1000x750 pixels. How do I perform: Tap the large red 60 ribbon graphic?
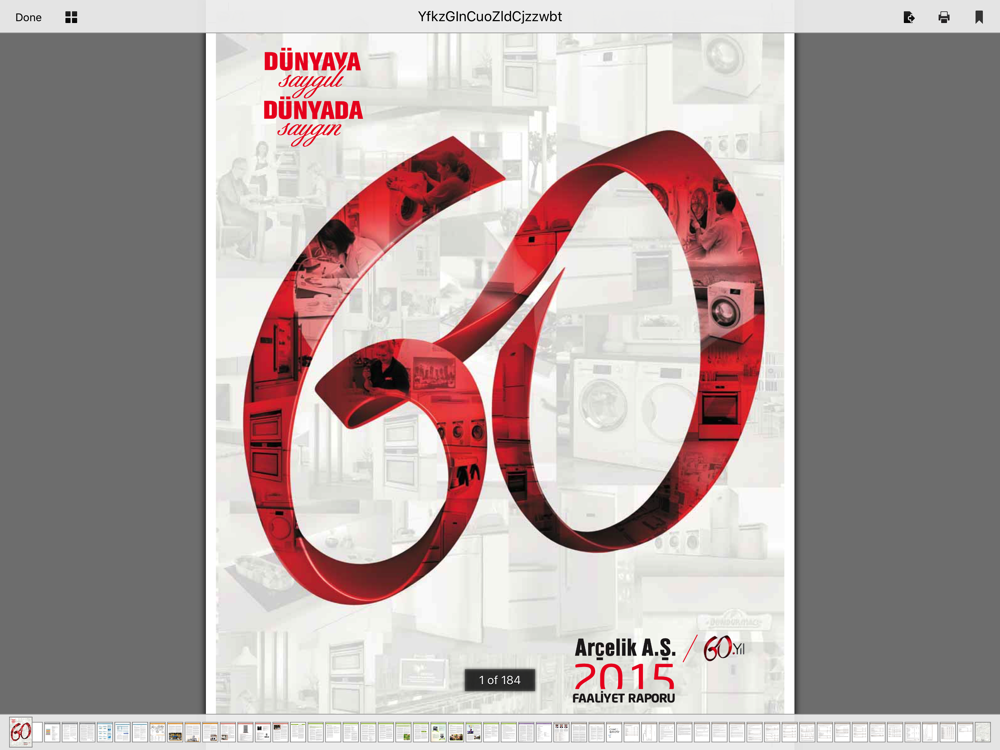click(504, 367)
